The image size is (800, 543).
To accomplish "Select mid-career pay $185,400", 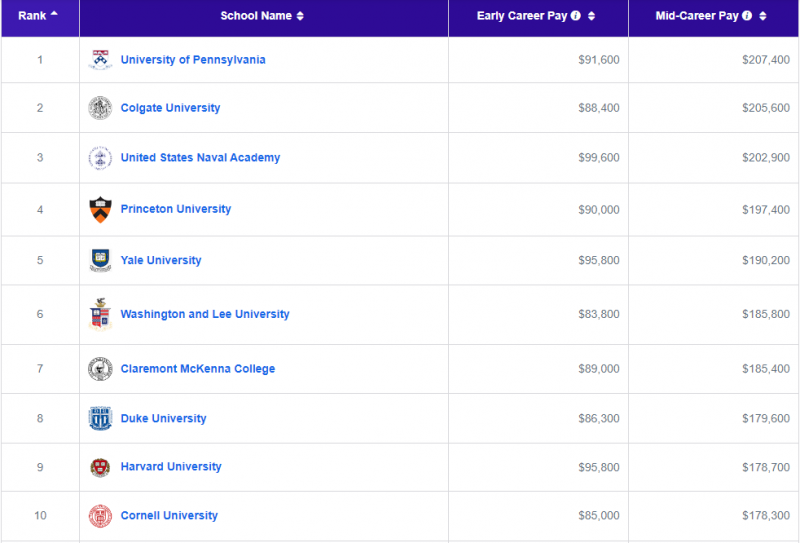I will pos(766,369).
